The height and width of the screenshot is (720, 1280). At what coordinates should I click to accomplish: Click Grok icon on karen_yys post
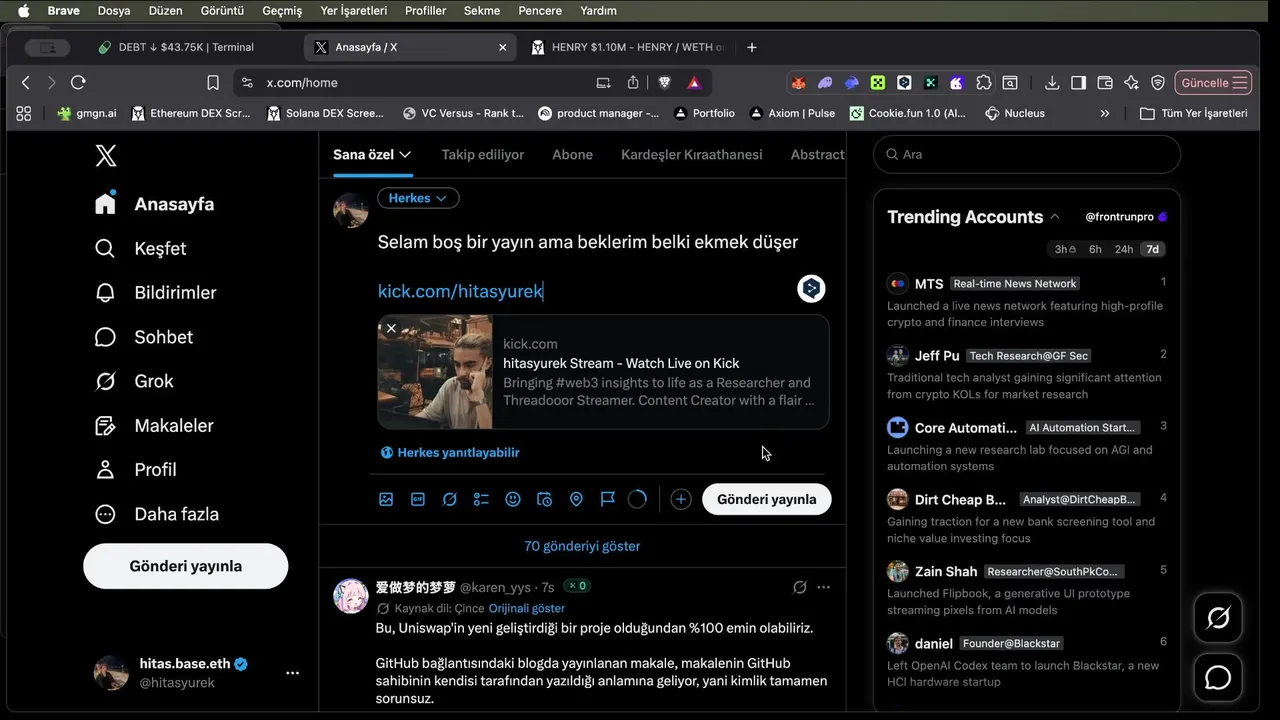tap(800, 587)
